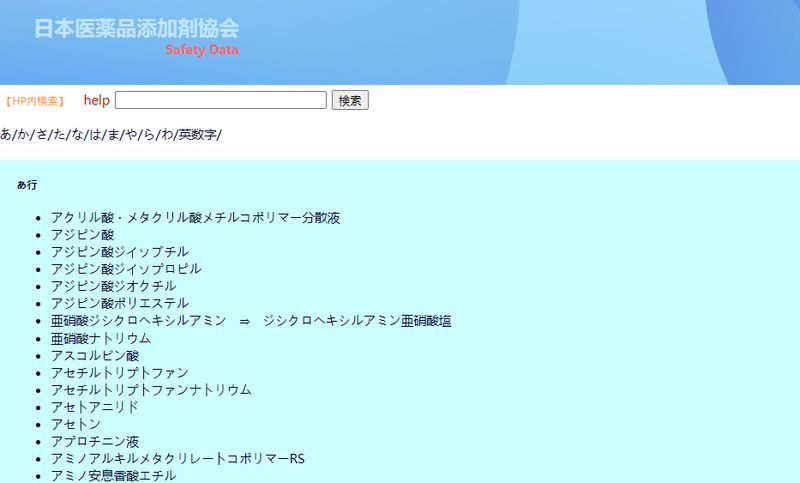The width and height of the screenshot is (800, 483).
Task: View the アスコルビン酸 safety data
Action: click(95, 355)
